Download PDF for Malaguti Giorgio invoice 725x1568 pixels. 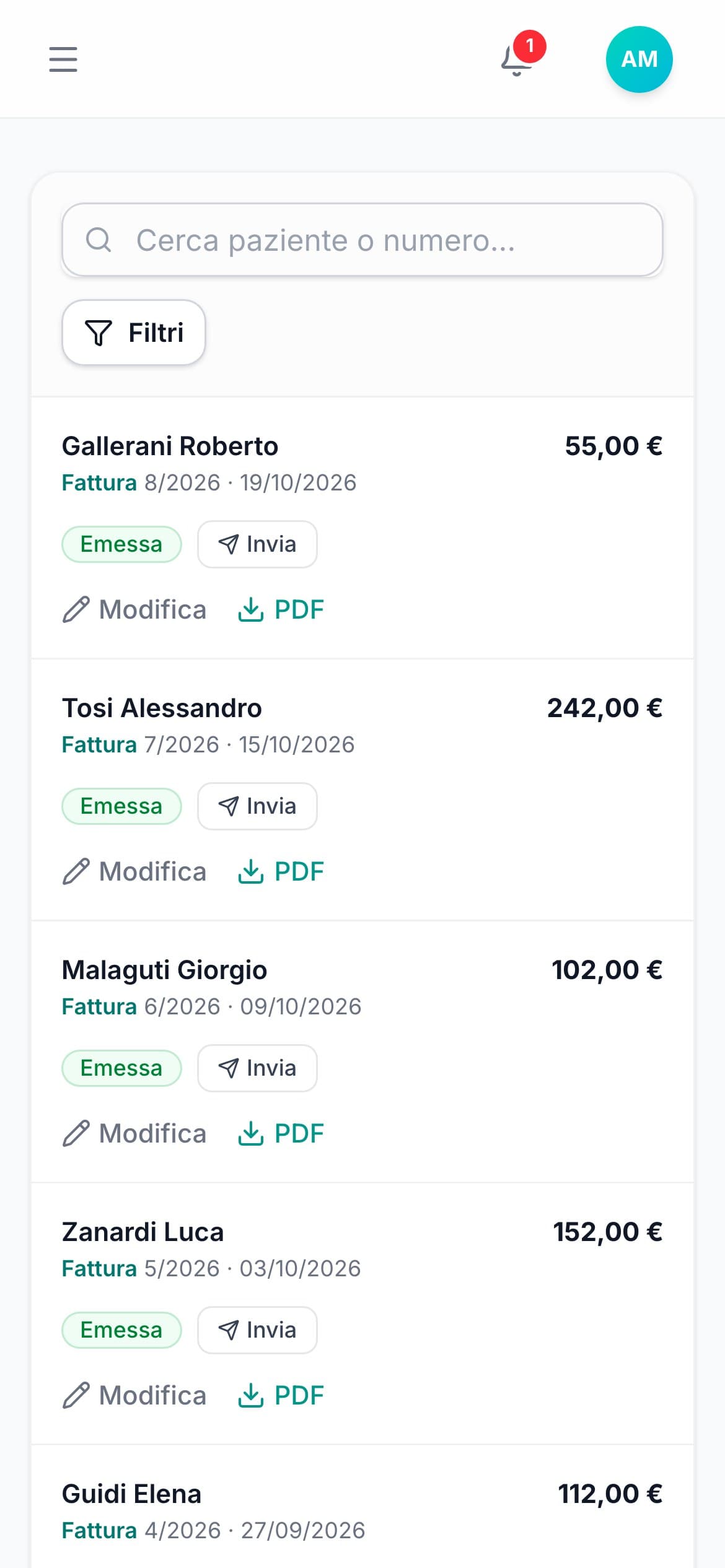[x=281, y=1133]
